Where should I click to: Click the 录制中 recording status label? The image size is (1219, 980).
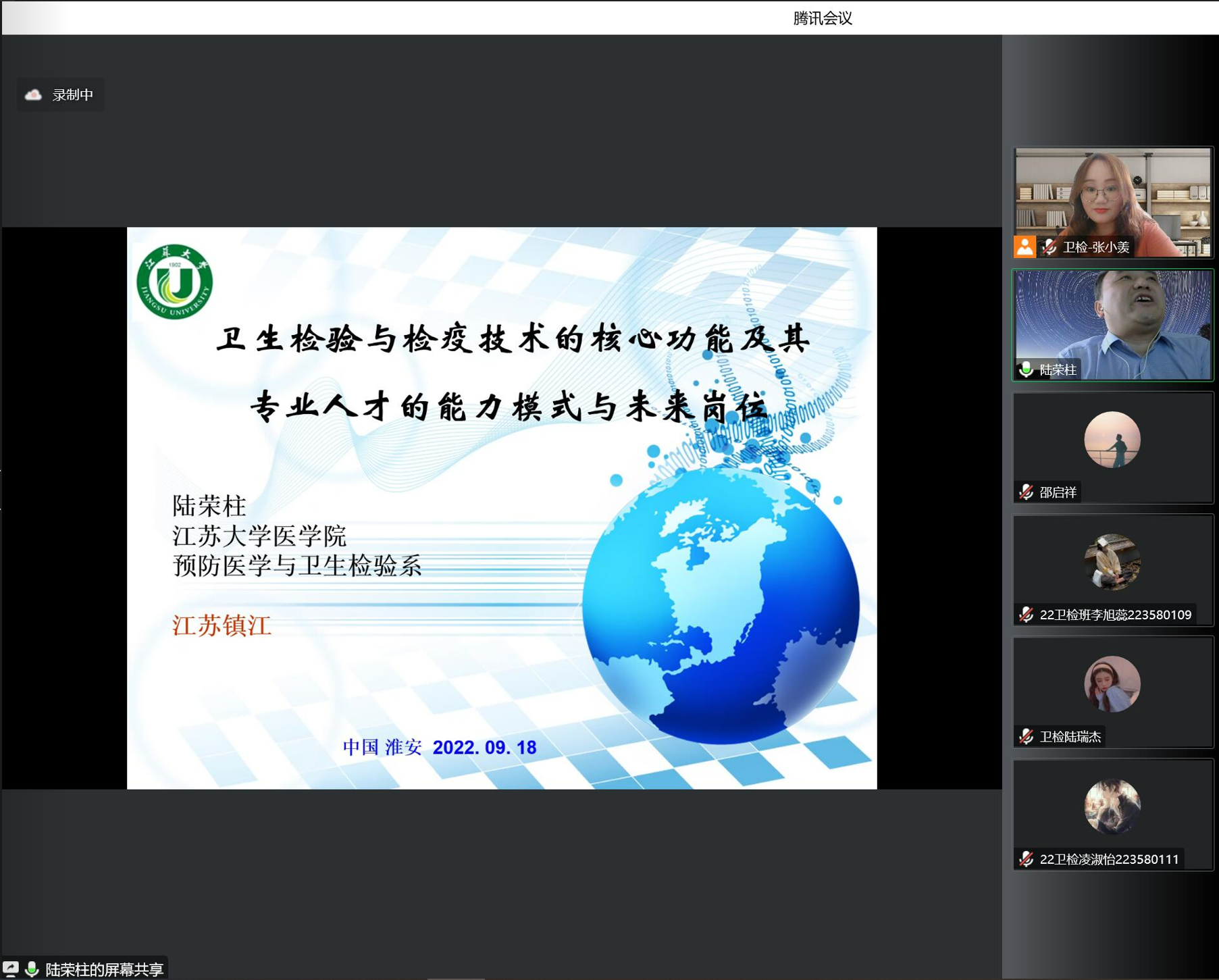coord(73,95)
